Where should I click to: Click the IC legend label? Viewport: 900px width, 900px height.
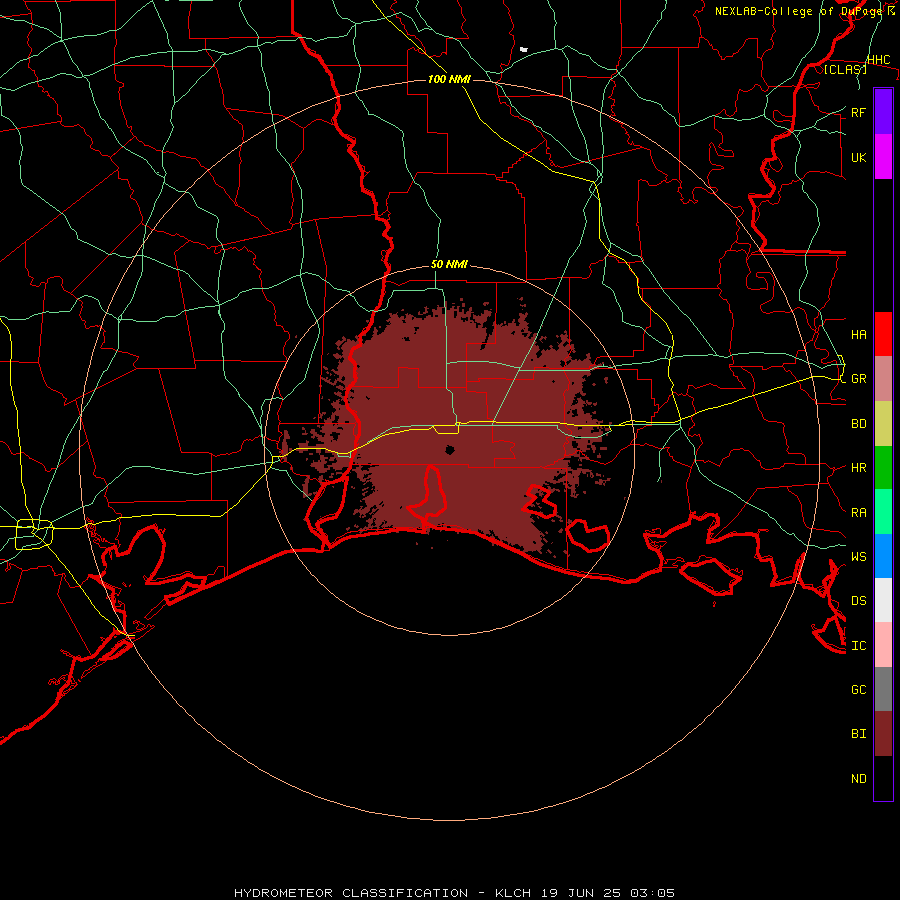[x=858, y=646]
